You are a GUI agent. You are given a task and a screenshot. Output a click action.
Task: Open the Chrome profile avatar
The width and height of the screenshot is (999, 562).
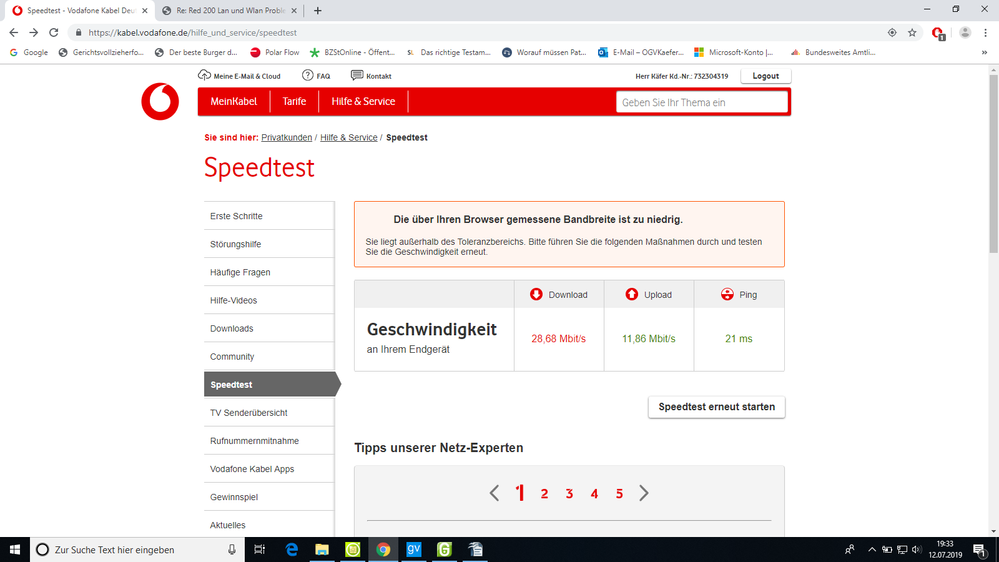tap(965, 32)
